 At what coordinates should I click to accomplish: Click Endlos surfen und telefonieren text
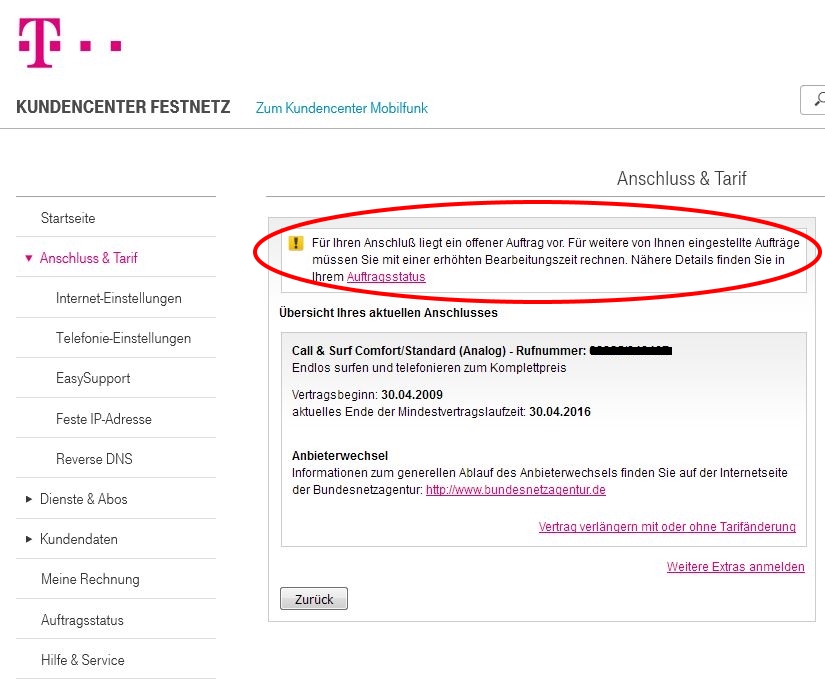click(429, 368)
